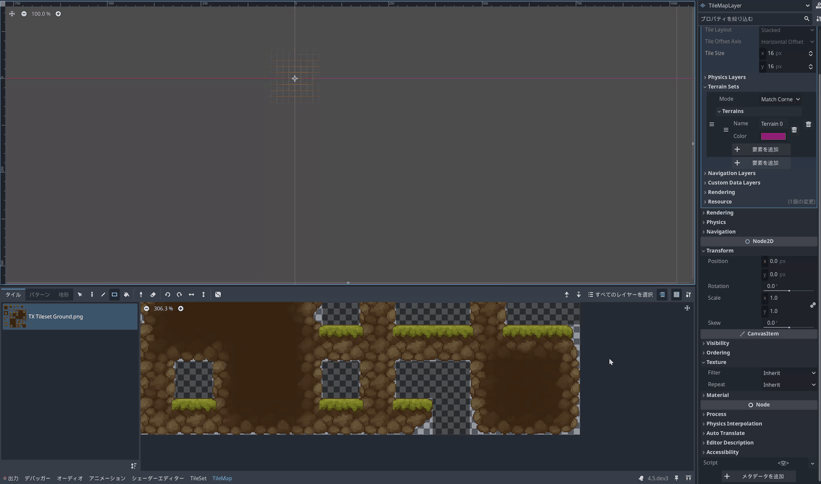Open the すべてのレイヤーを選択 layer list
Screen dimensions: 821x484
coord(620,294)
